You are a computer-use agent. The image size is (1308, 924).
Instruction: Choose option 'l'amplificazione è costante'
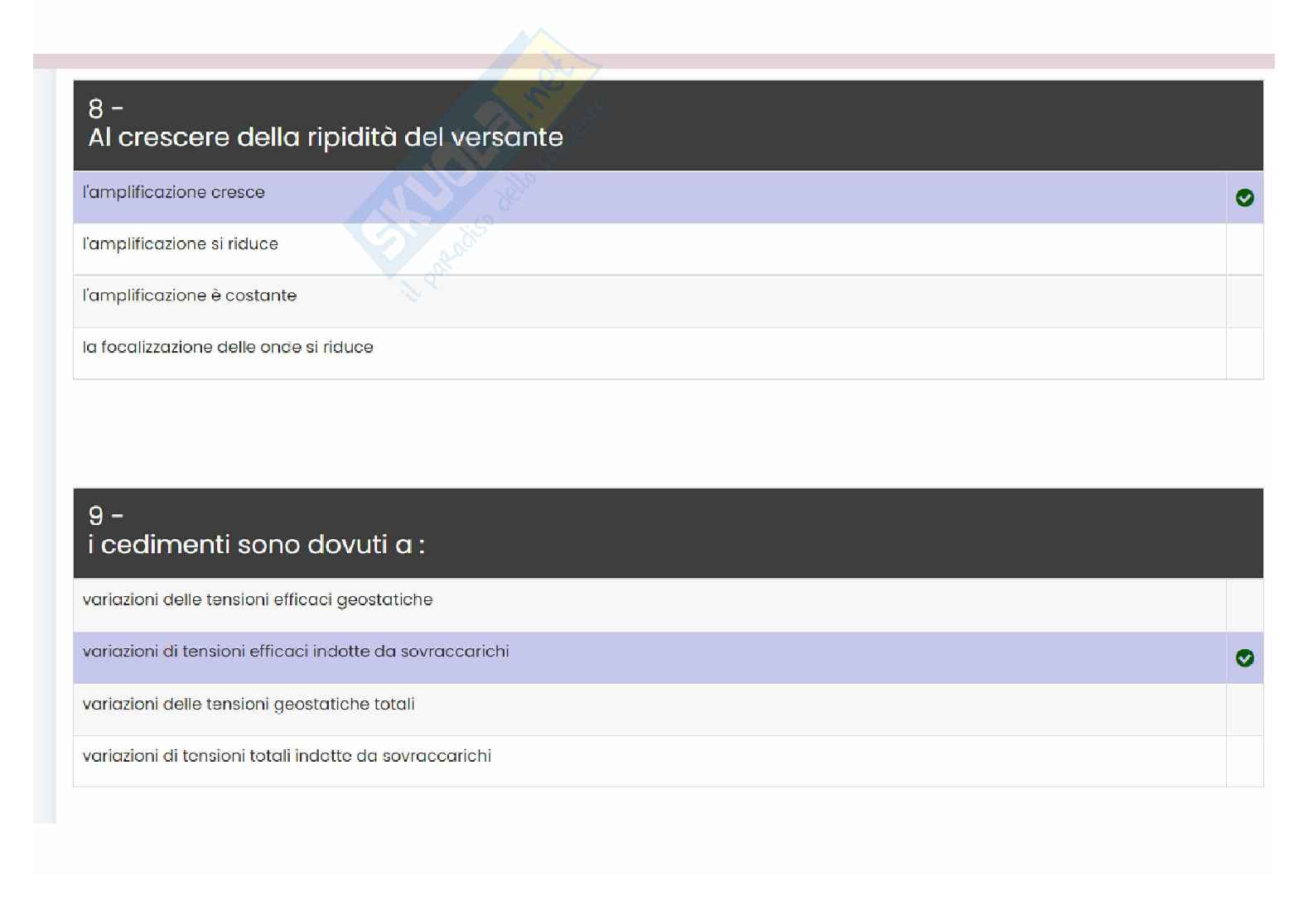pyautogui.click(x=190, y=296)
